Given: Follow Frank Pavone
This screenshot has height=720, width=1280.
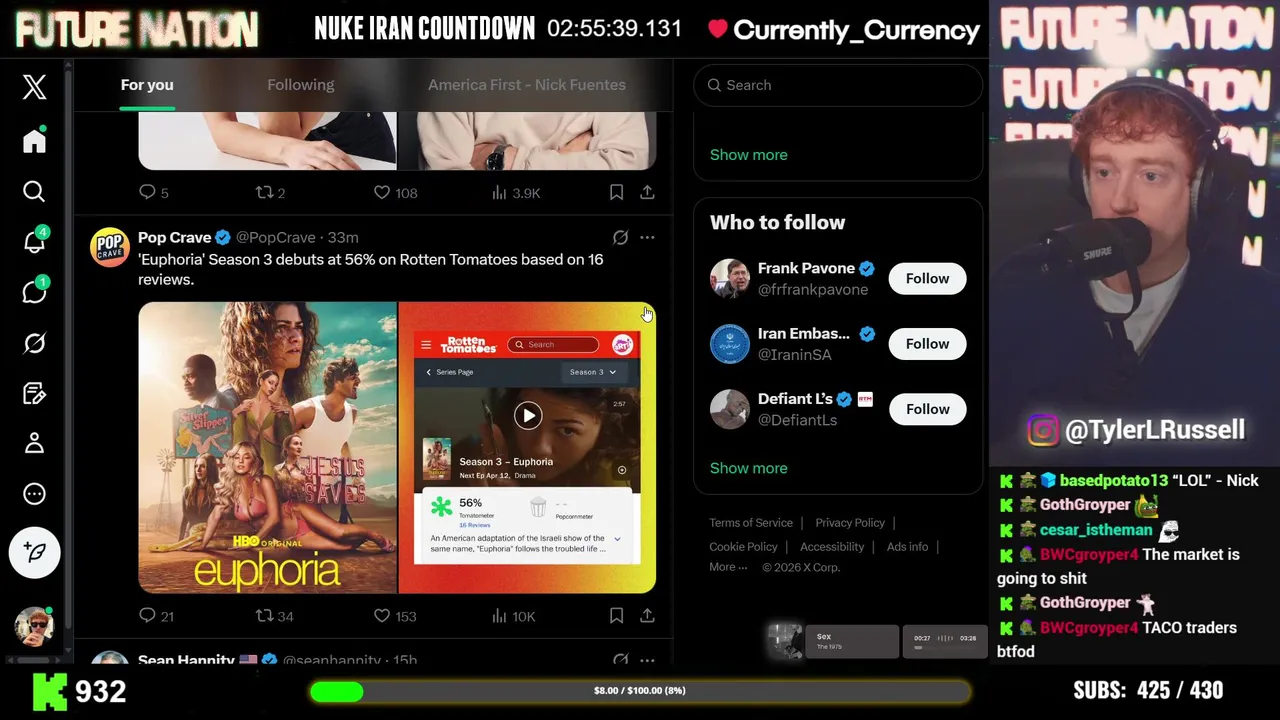Looking at the screenshot, I should 927,279.
